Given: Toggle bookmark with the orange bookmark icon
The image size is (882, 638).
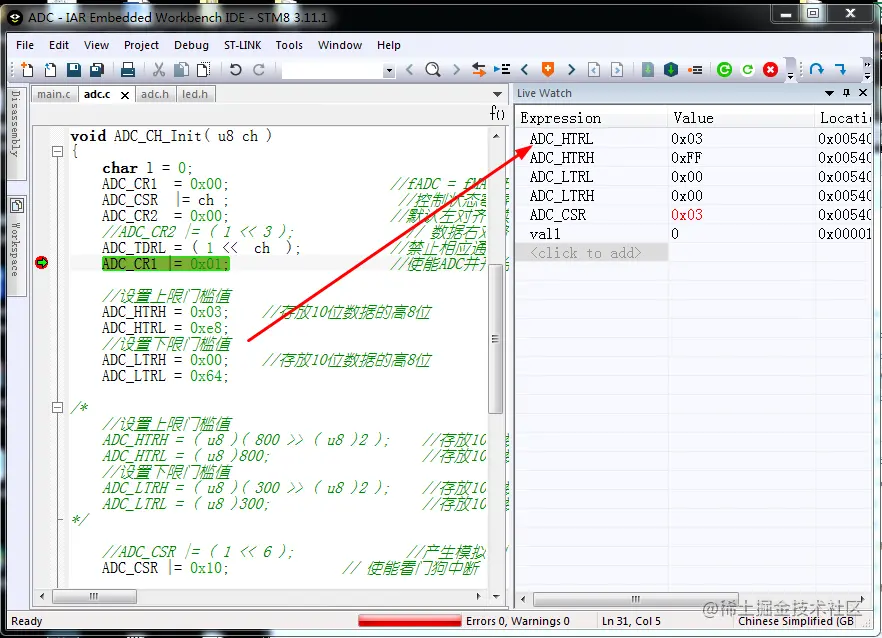Looking at the screenshot, I should 547,69.
